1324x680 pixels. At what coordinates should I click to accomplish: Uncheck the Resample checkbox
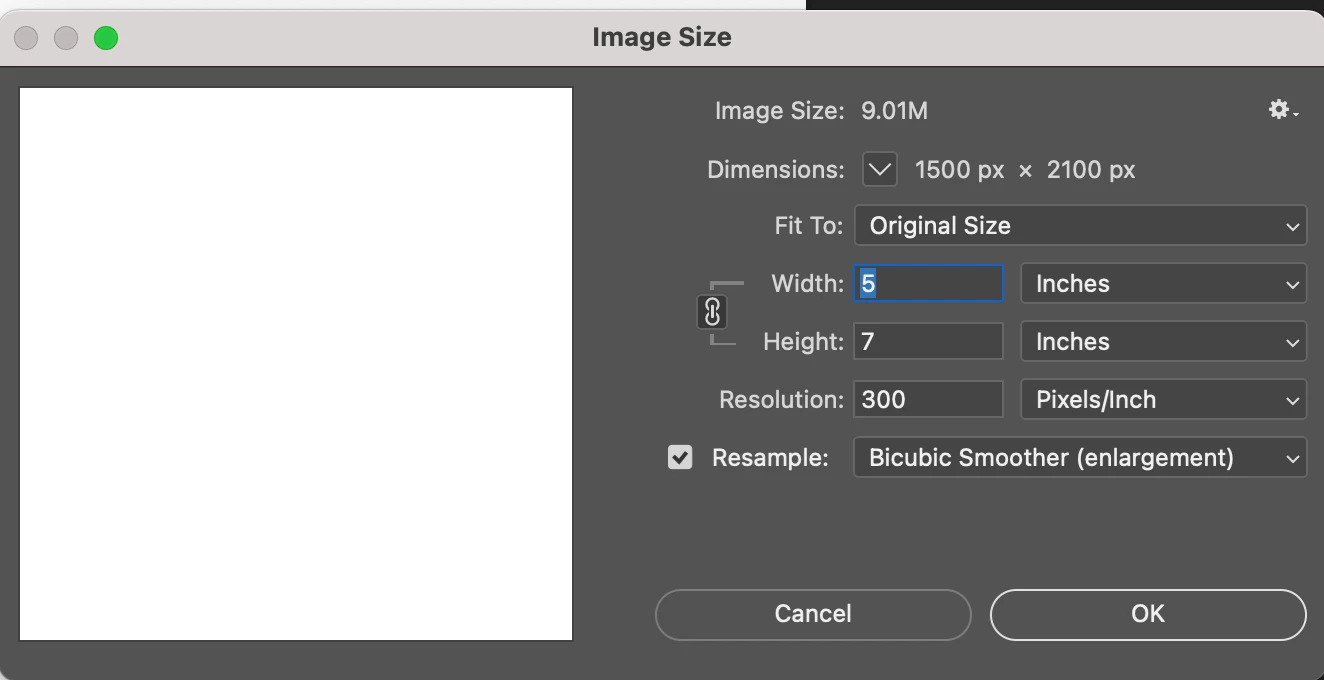[x=680, y=458]
